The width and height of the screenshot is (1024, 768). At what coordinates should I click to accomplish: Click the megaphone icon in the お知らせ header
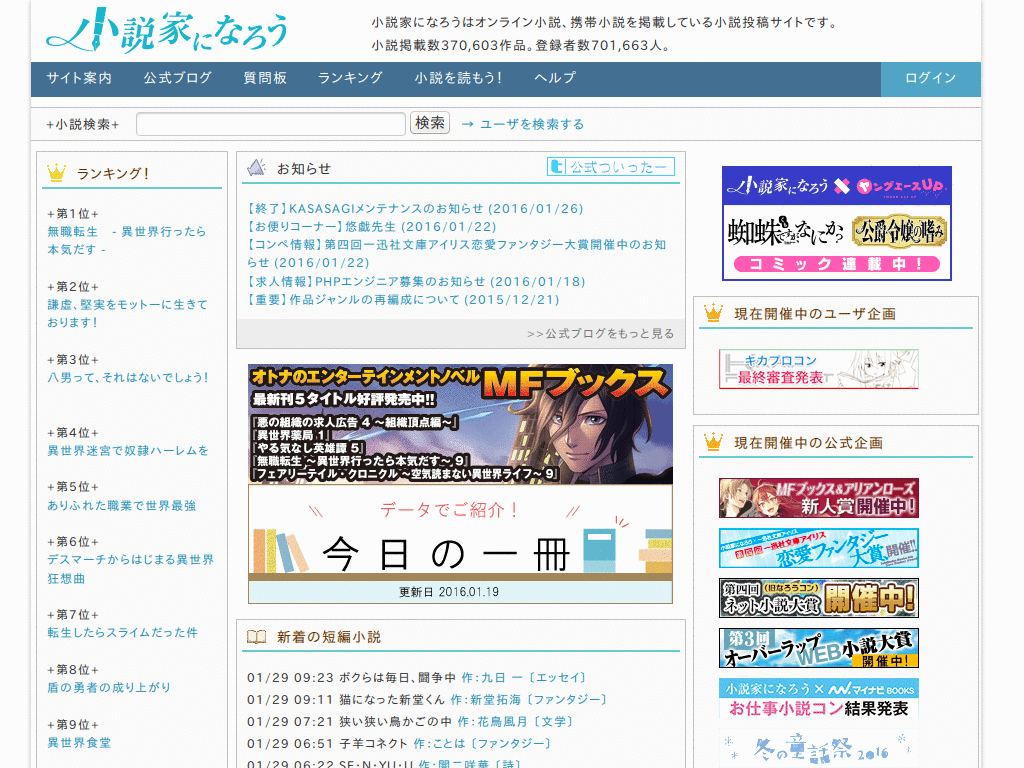click(x=258, y=166)
